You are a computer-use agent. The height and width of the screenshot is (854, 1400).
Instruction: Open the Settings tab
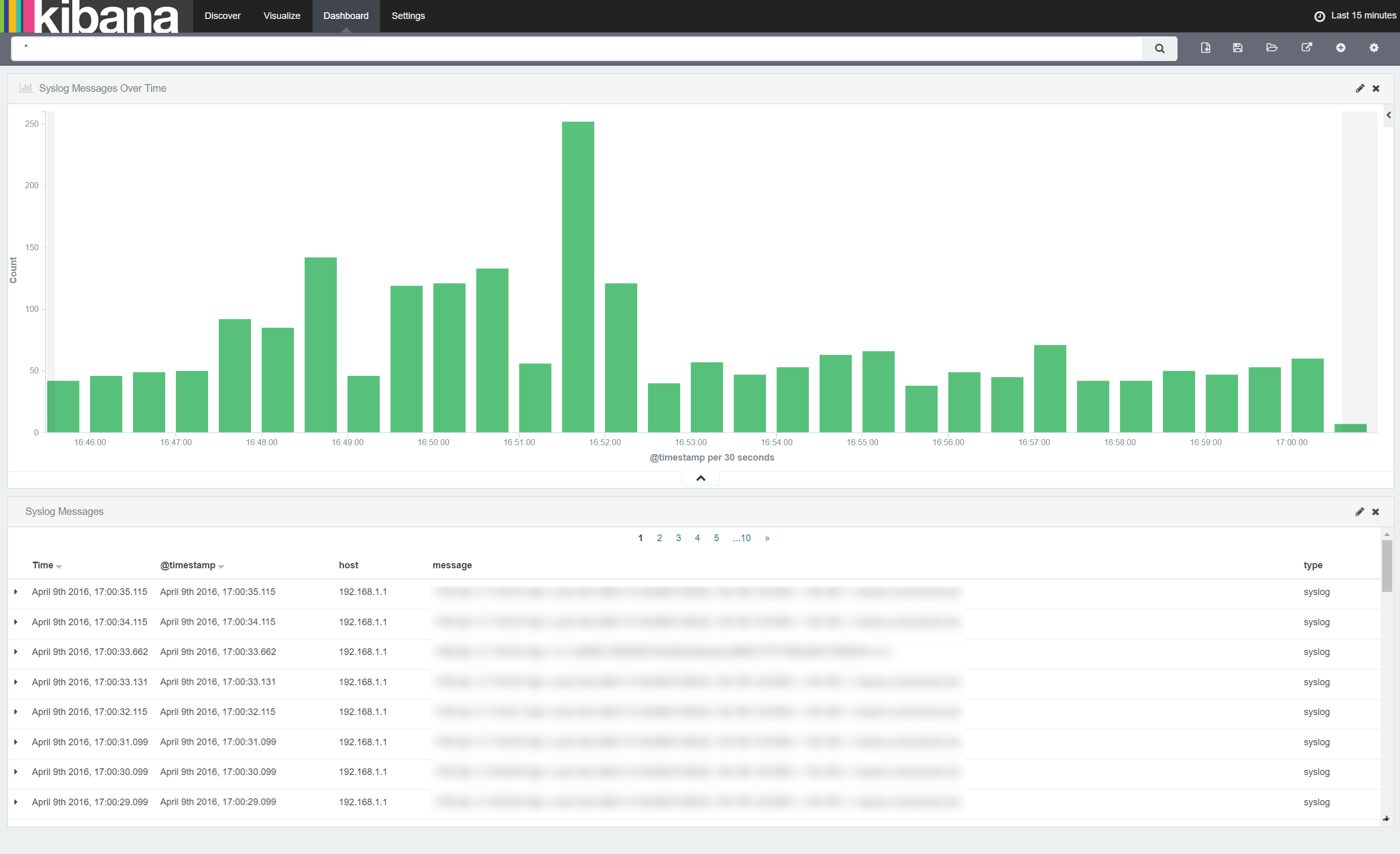[408, 16]
